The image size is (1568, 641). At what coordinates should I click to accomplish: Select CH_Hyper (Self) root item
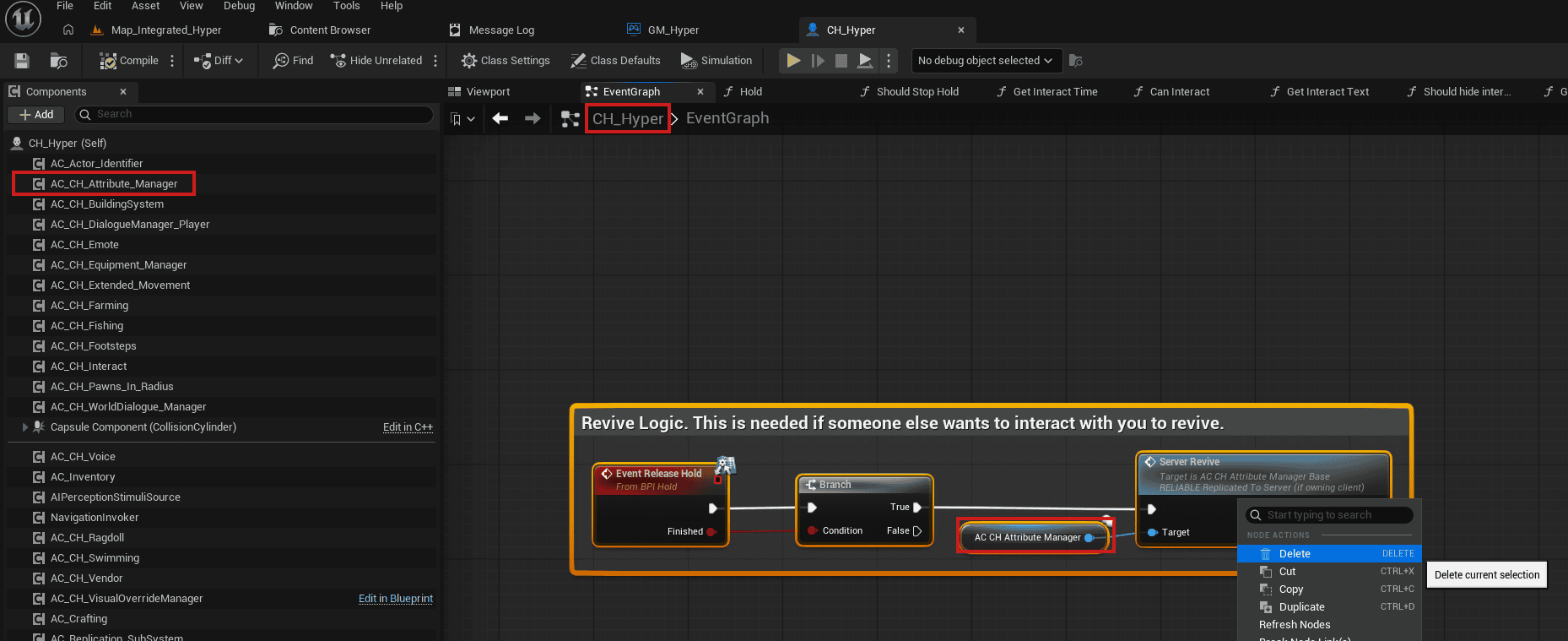tap(67, 144)
